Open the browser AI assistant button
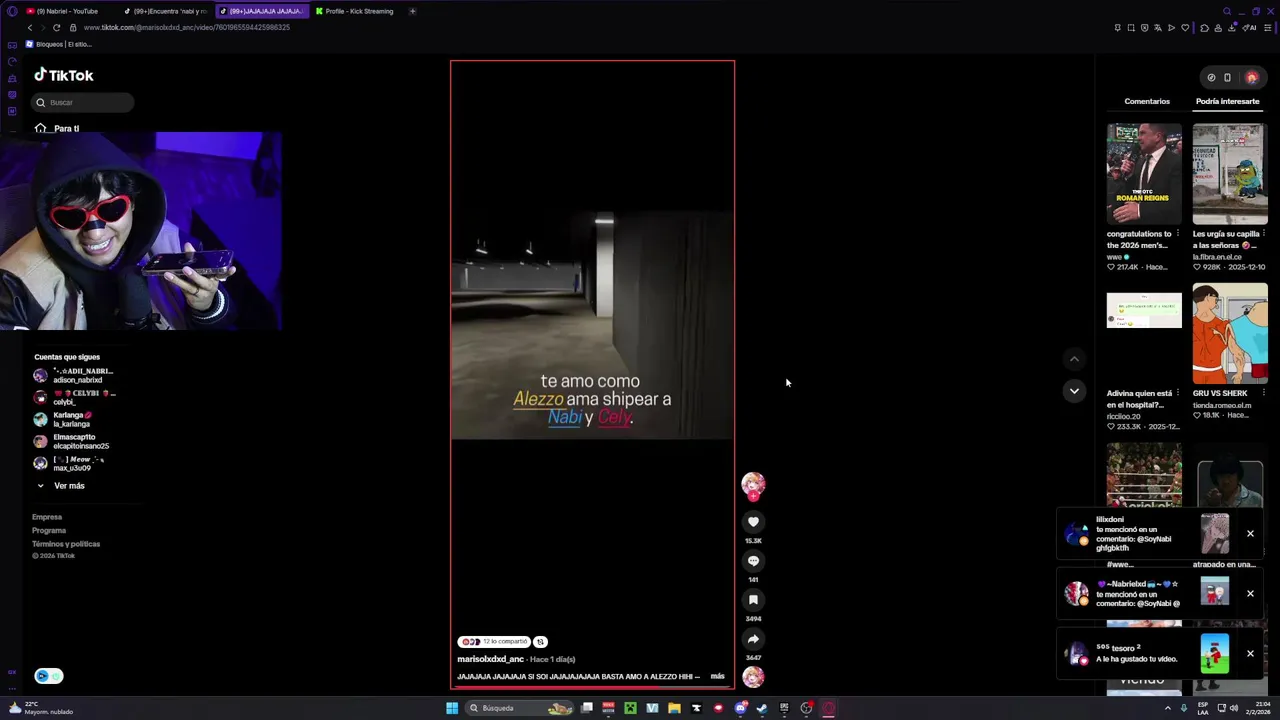This screenshot has height=720, width=1280. 1249,27
